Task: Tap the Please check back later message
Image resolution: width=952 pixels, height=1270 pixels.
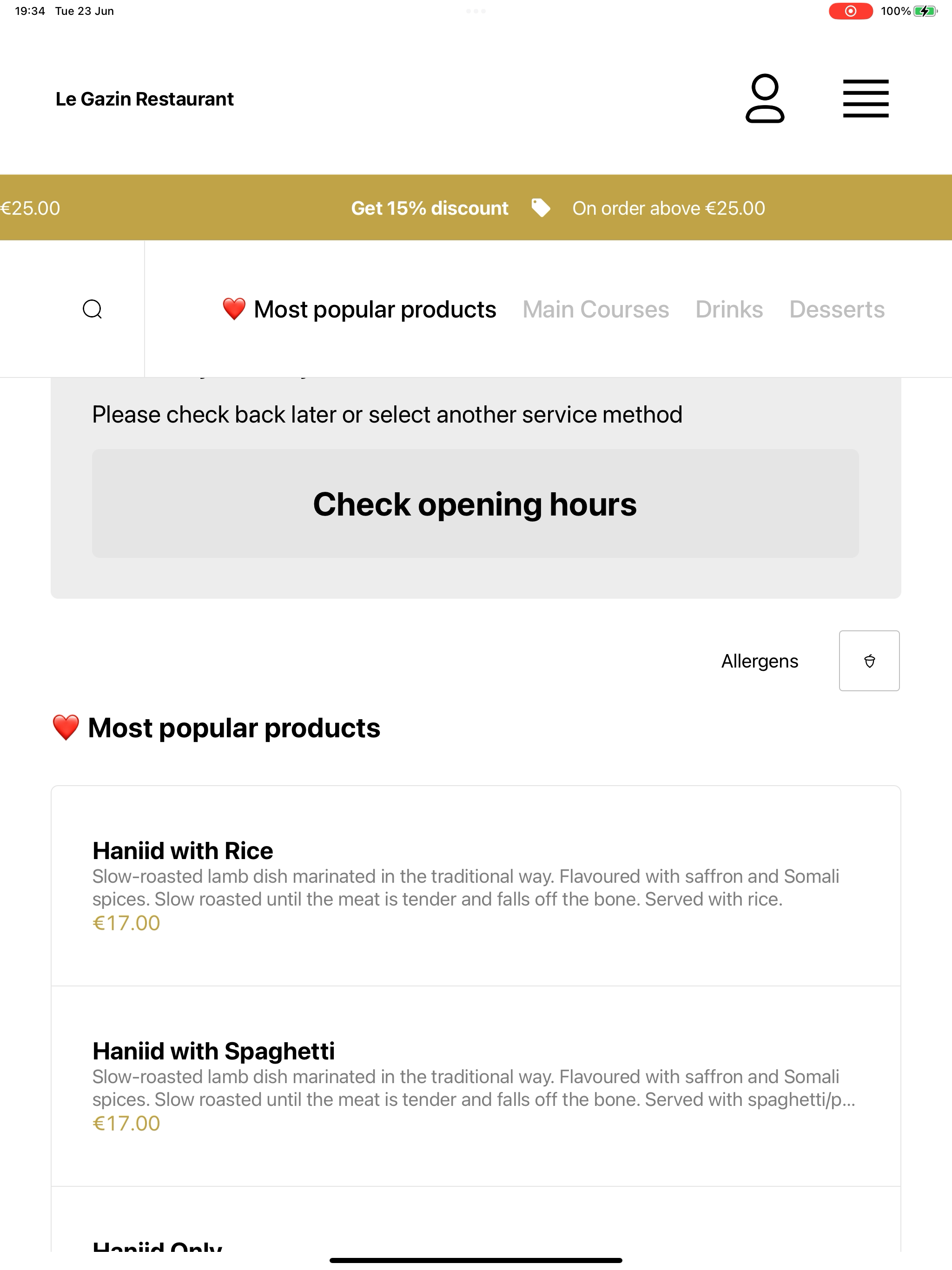Action: [387, 415]
